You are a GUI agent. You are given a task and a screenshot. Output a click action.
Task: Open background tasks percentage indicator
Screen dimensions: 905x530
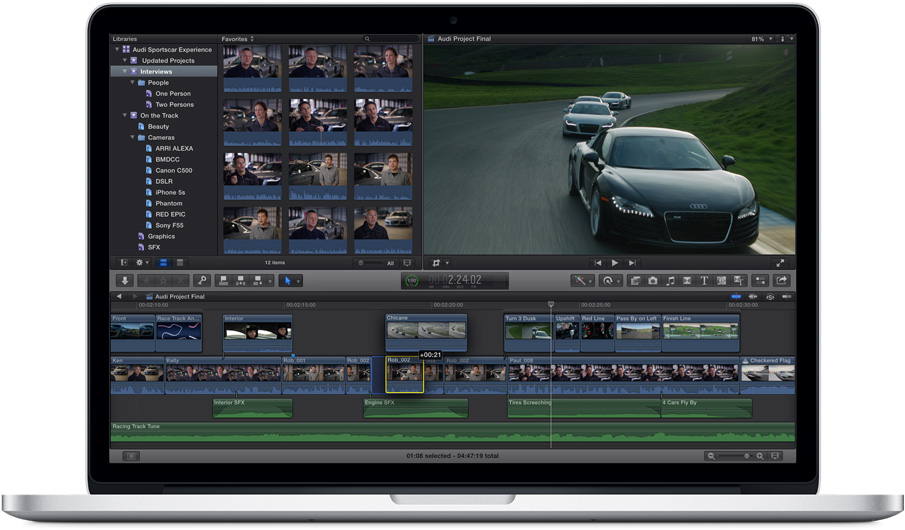pos(412,281)
